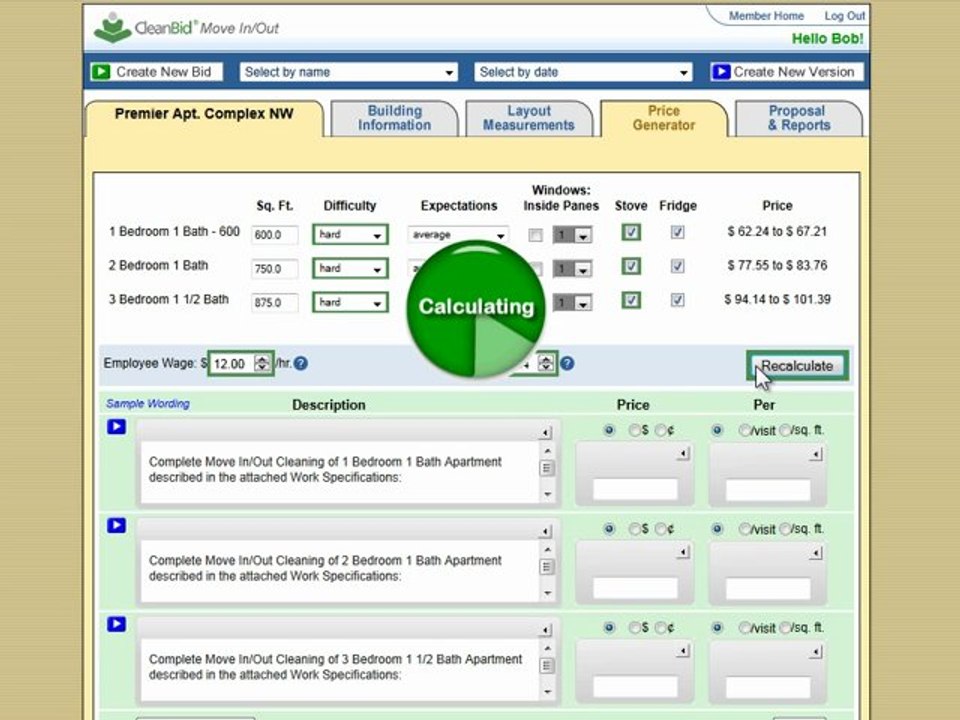Image resolution: width=960 pixels, height=720 pixels.
Task: Open help icon next to Employee Wage
Action: (x=301, y=363)
